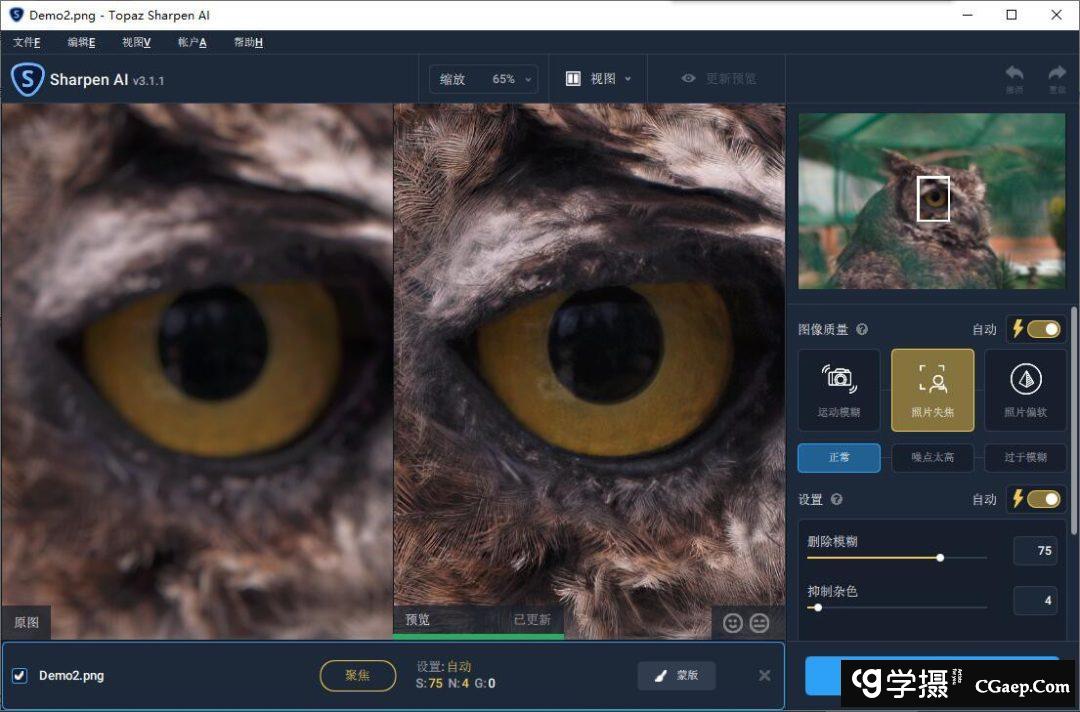Image resolution: width=1080 pixels, height=712 pixels.
Task: Click the redo arrow icon
Action: [x=1056, y=74]
